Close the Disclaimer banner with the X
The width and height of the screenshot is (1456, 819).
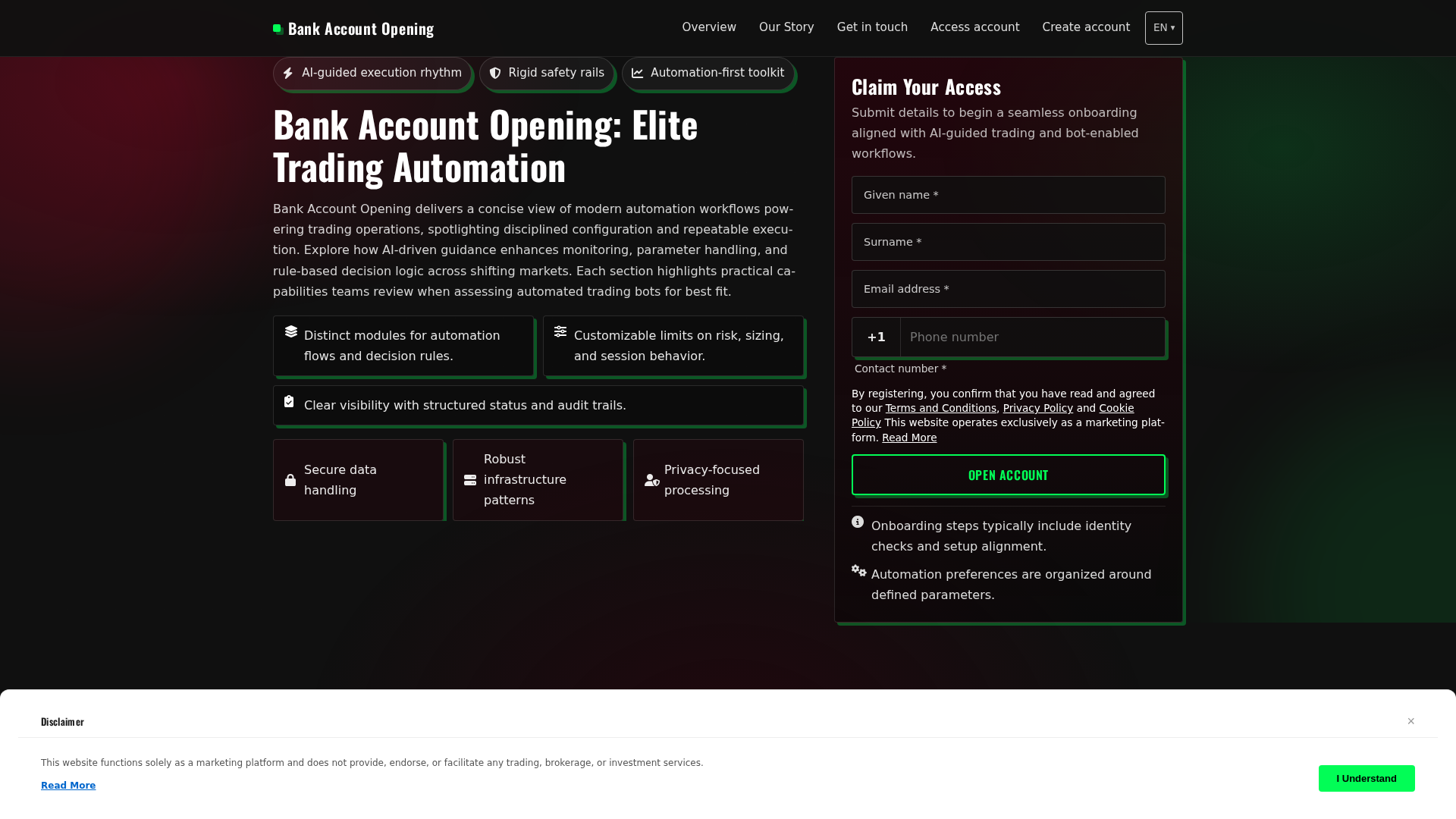coord(1411,721)
